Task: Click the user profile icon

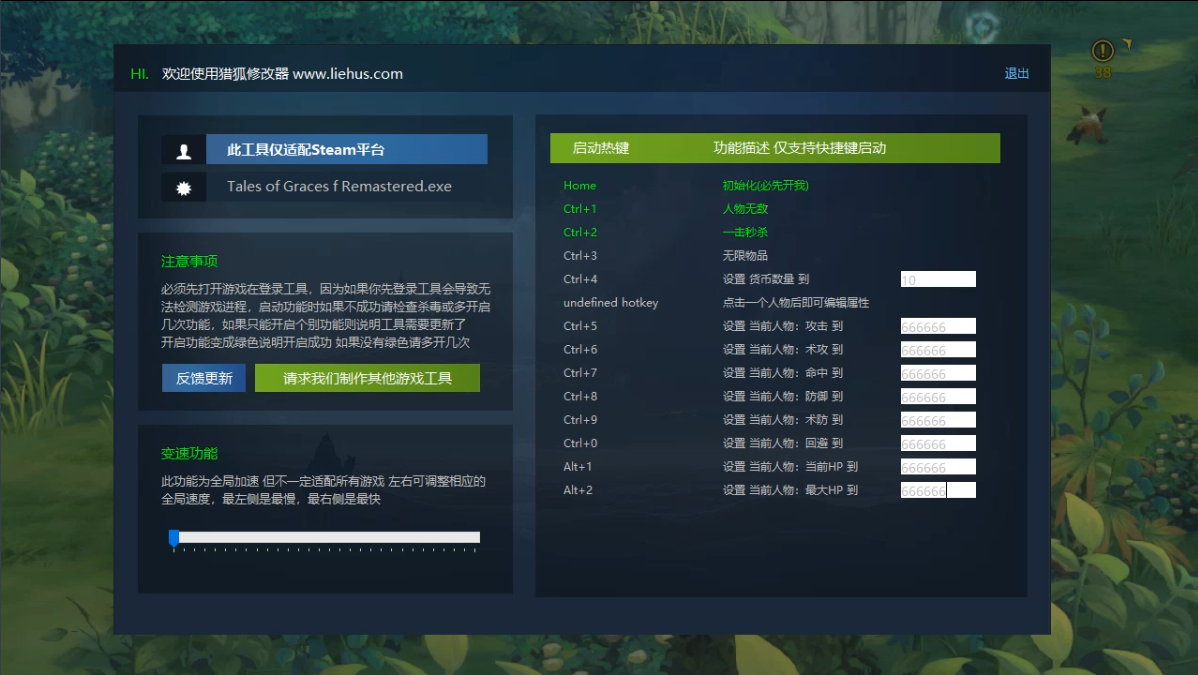Action: click(183, 151)
